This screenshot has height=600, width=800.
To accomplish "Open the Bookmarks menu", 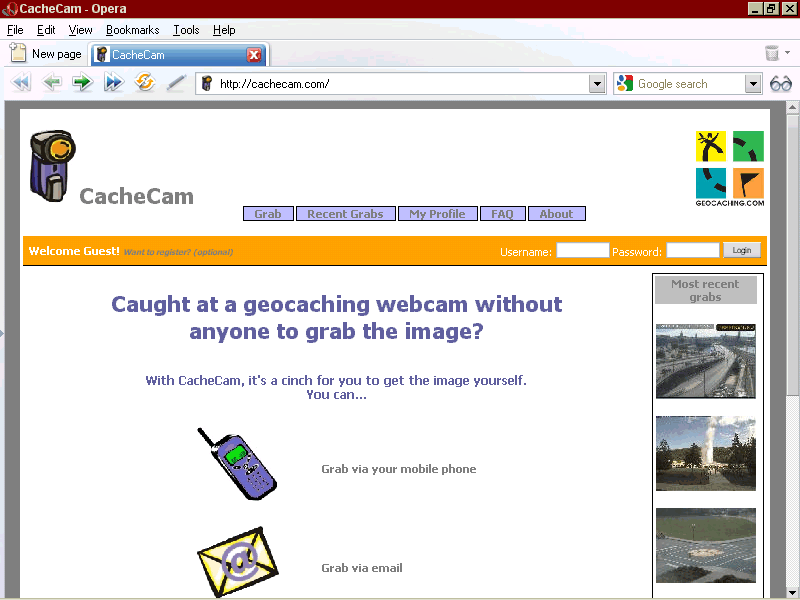I will tap(133, 30).
